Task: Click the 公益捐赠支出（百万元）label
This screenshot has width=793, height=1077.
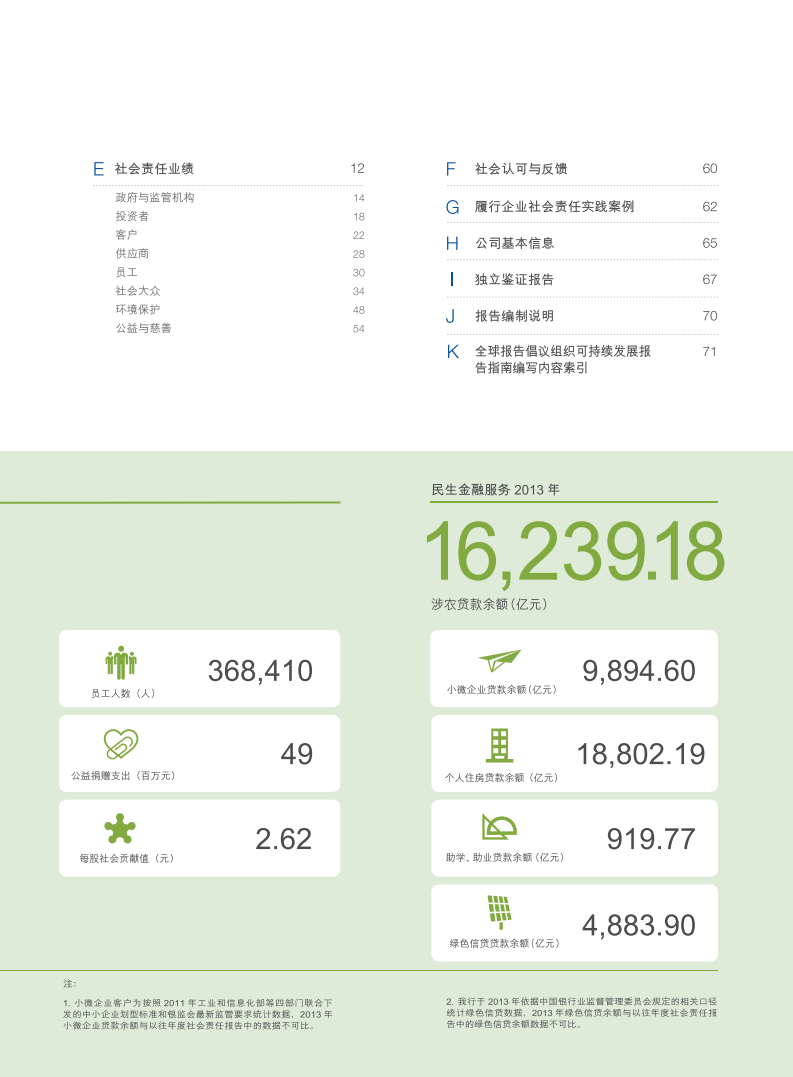Action: tap(124, 775)
